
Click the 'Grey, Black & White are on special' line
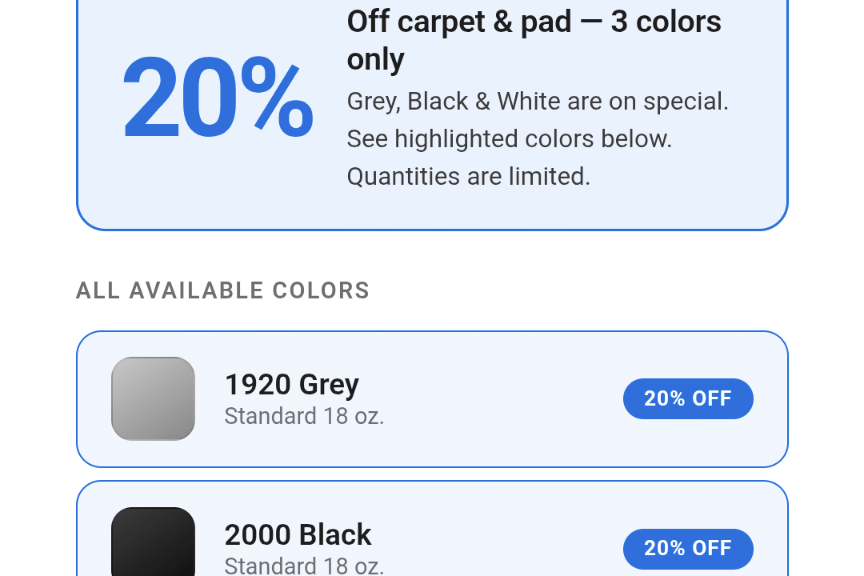(537, 101)
